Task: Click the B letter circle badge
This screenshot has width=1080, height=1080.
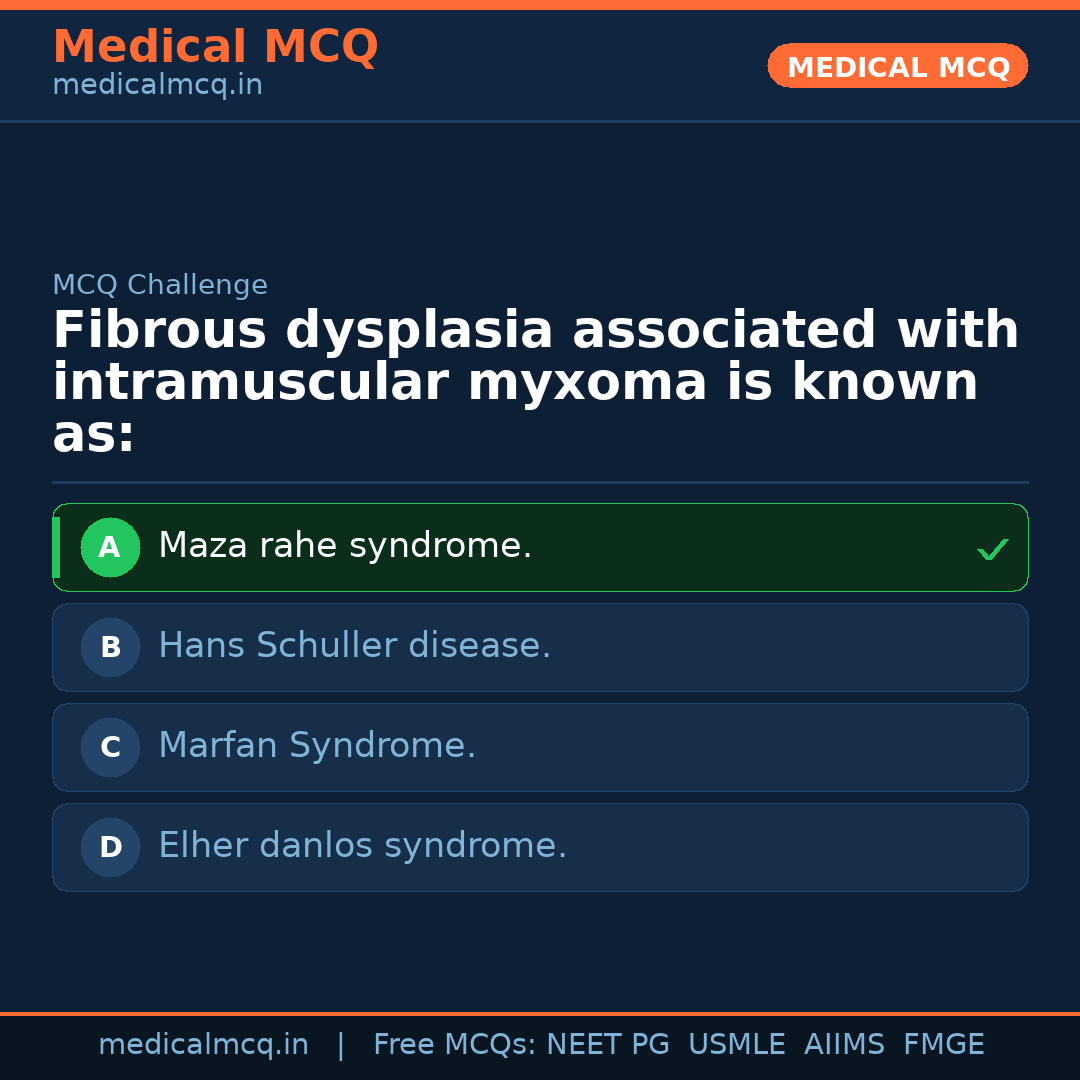Action: tap(110, 647)
